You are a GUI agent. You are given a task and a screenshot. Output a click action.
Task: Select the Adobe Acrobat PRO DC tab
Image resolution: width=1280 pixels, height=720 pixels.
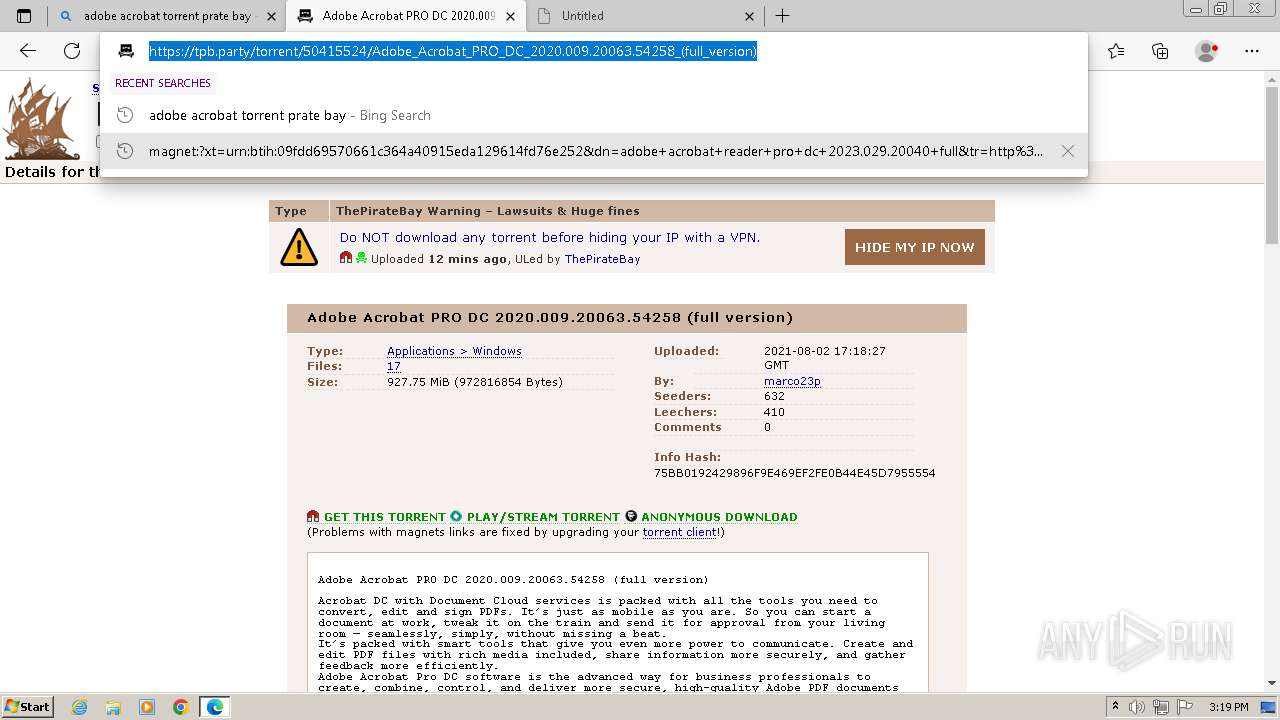click(406, 16)
